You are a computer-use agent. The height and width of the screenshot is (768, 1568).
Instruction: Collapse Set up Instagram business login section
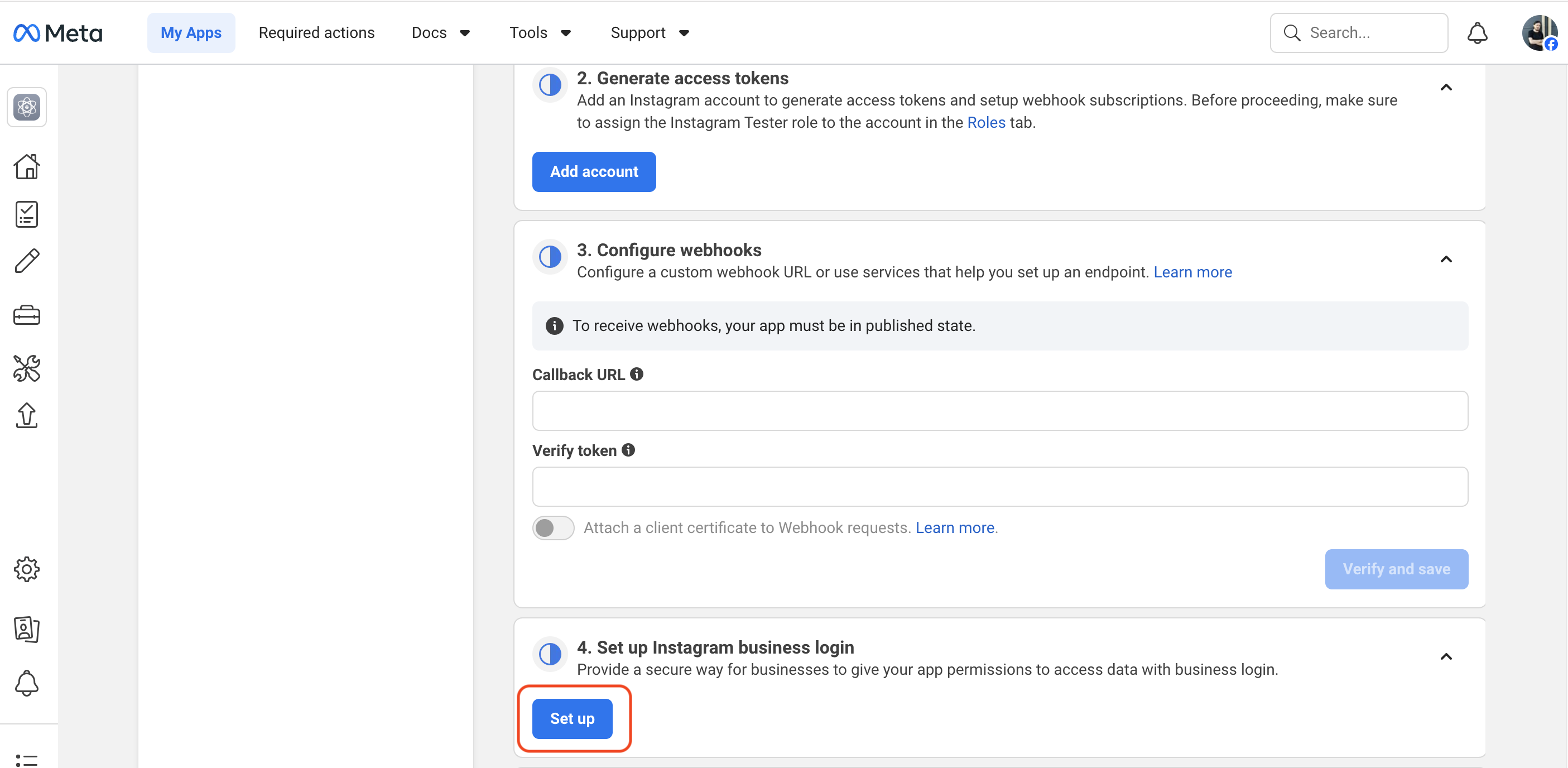coord(1446,656)
